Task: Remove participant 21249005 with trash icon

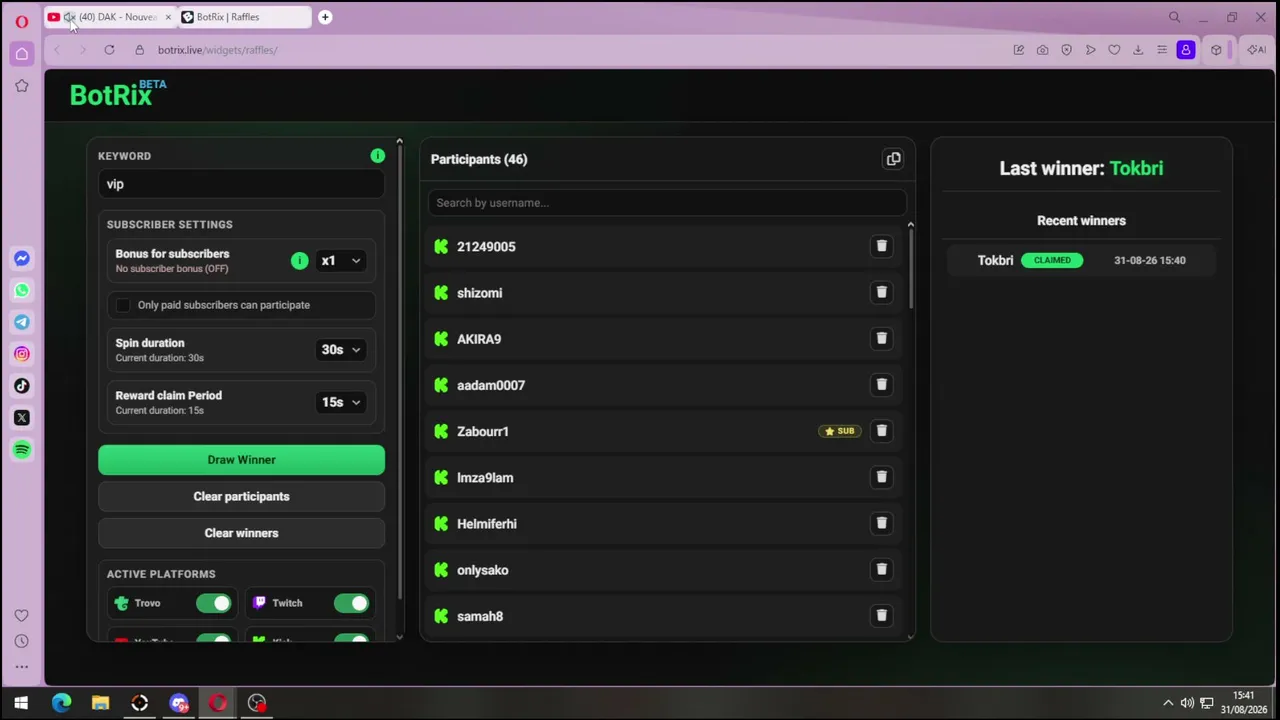Action: tap(881, 246)
